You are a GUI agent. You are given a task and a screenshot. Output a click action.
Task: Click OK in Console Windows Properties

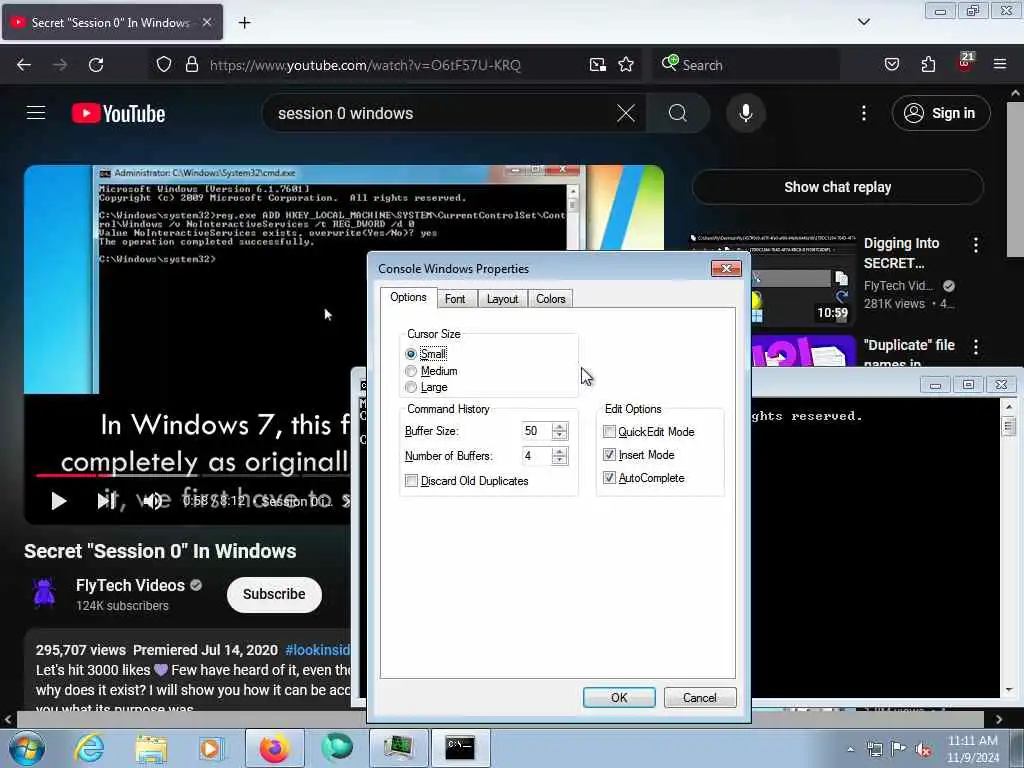point(619,697)
